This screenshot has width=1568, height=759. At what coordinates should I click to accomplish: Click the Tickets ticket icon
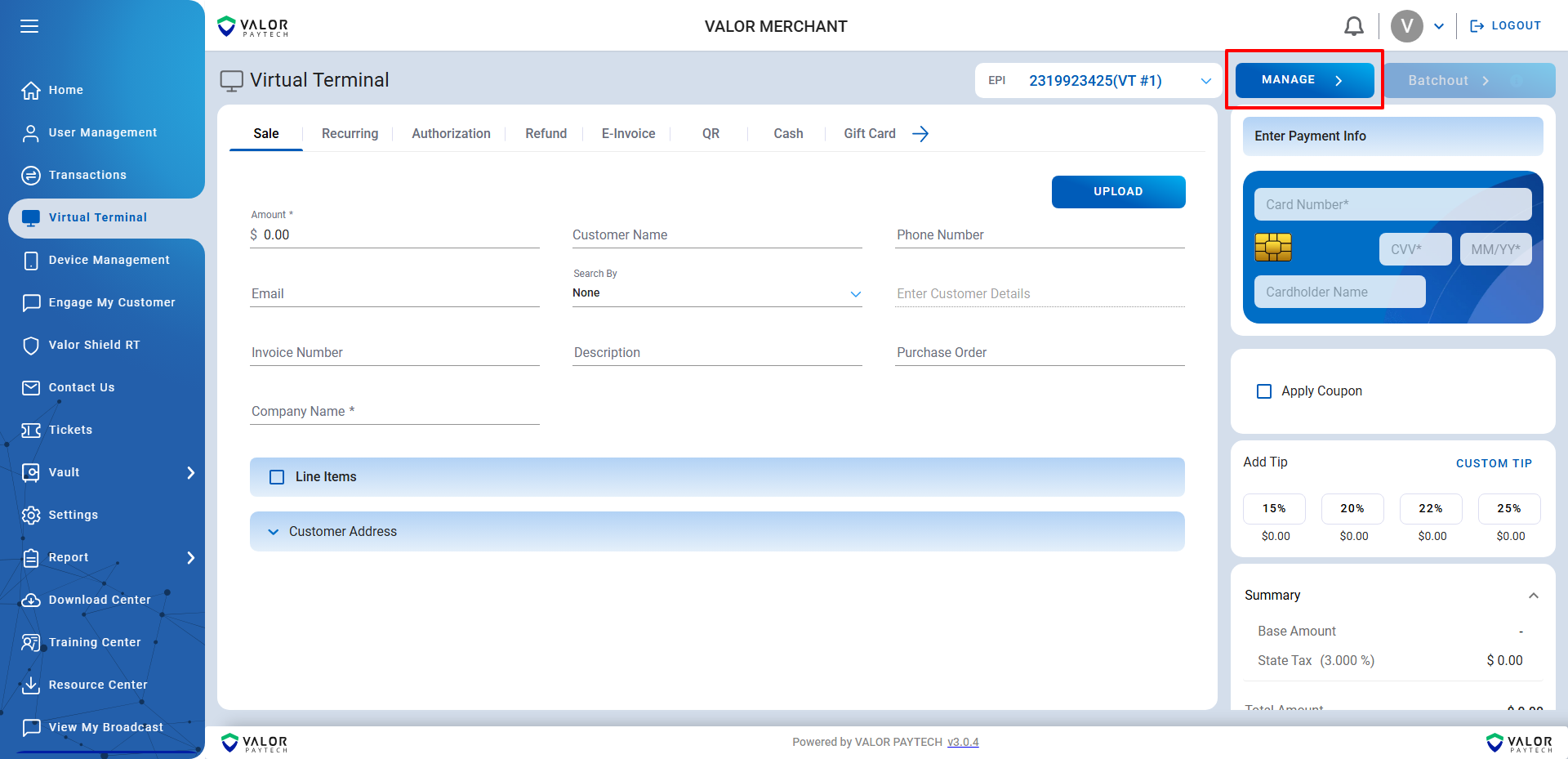click(31, 431)
